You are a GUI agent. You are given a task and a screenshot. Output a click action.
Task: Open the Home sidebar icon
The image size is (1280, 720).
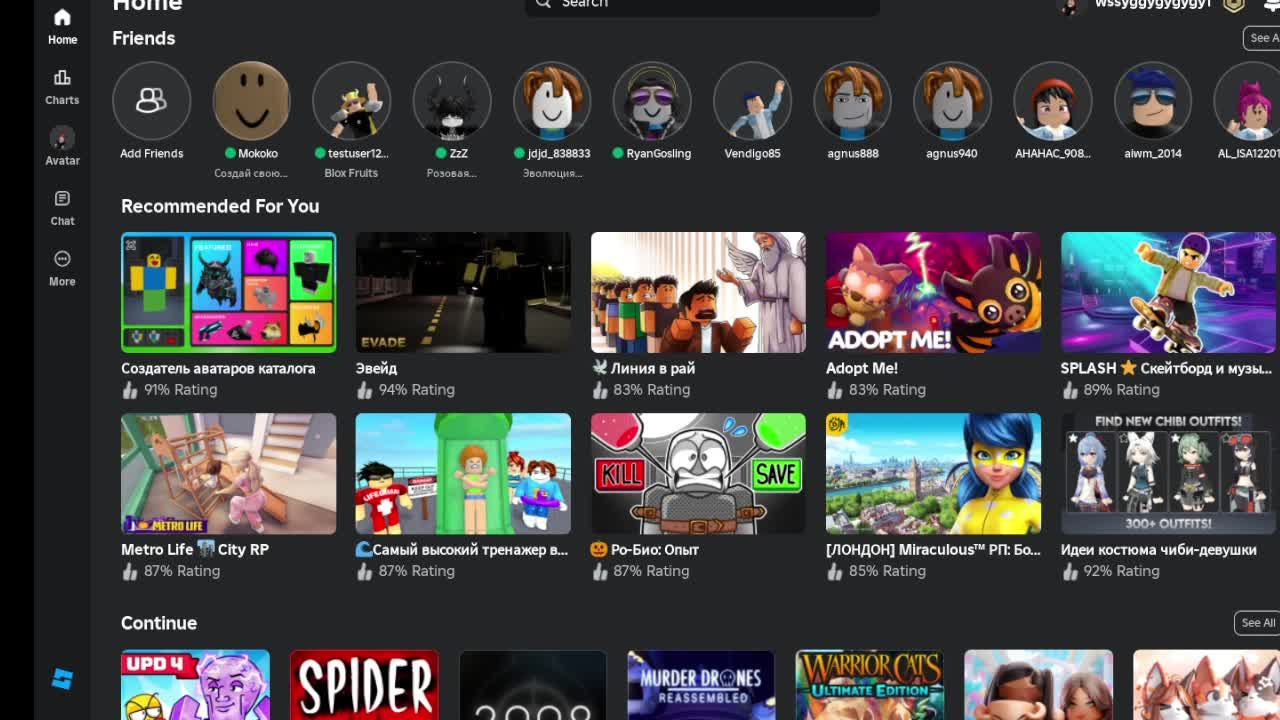tap(62, 18)
